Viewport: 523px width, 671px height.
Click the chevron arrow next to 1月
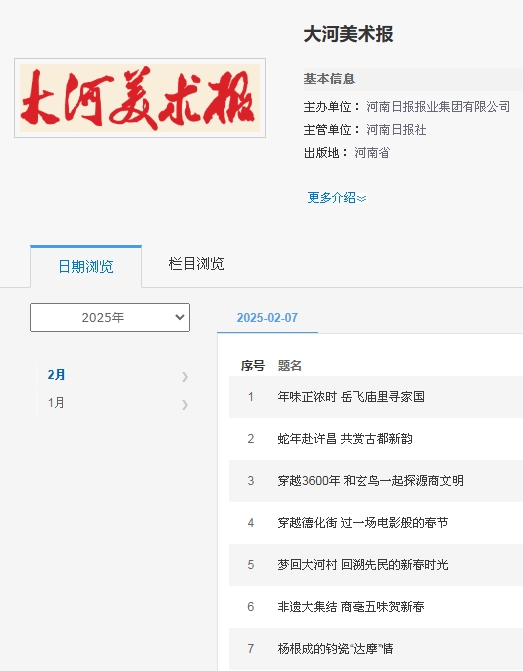tap(185, 405)
